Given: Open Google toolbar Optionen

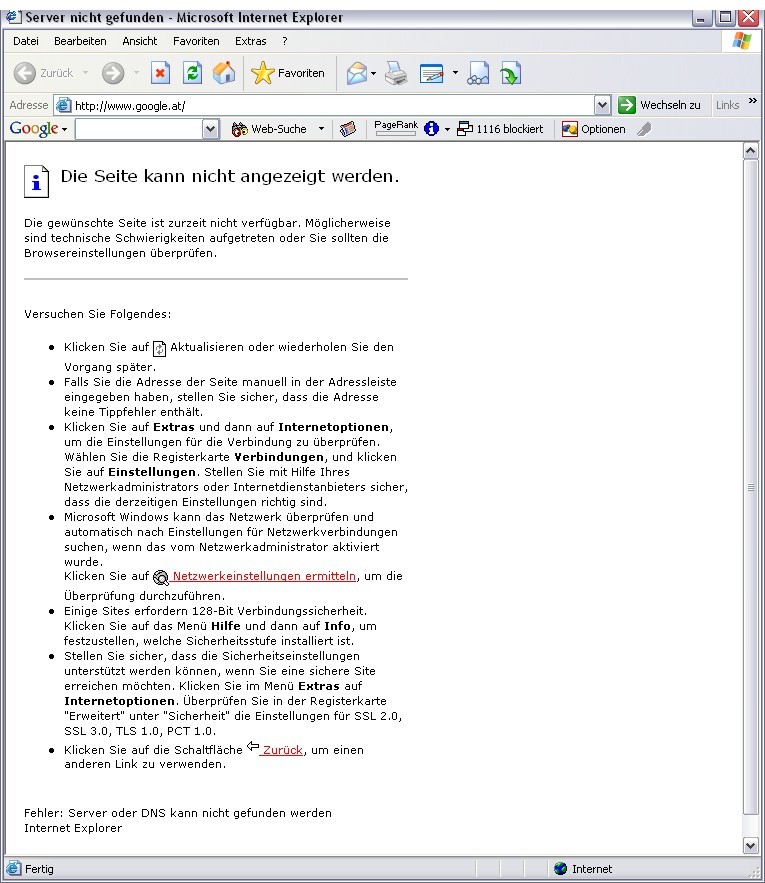Looking at the screenshot, I should tap(593, 129).
